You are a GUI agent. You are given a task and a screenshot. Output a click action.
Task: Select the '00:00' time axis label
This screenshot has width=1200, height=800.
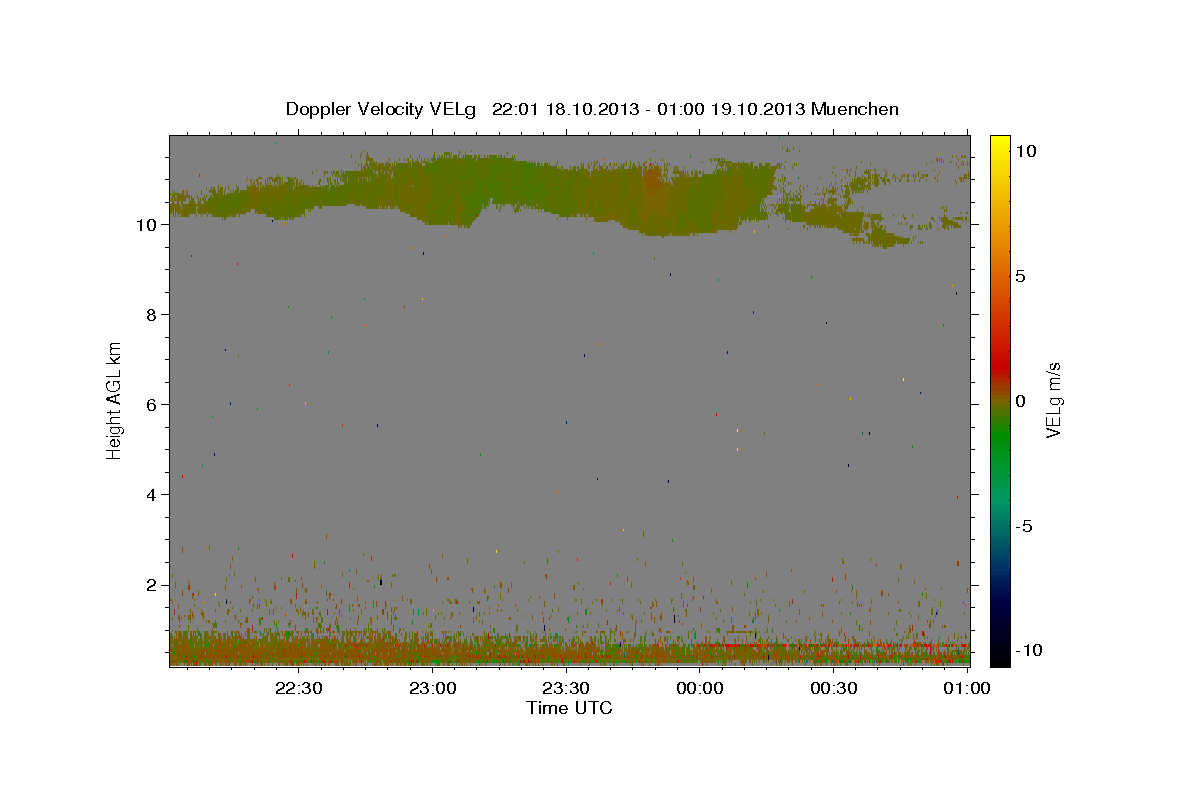700,688
